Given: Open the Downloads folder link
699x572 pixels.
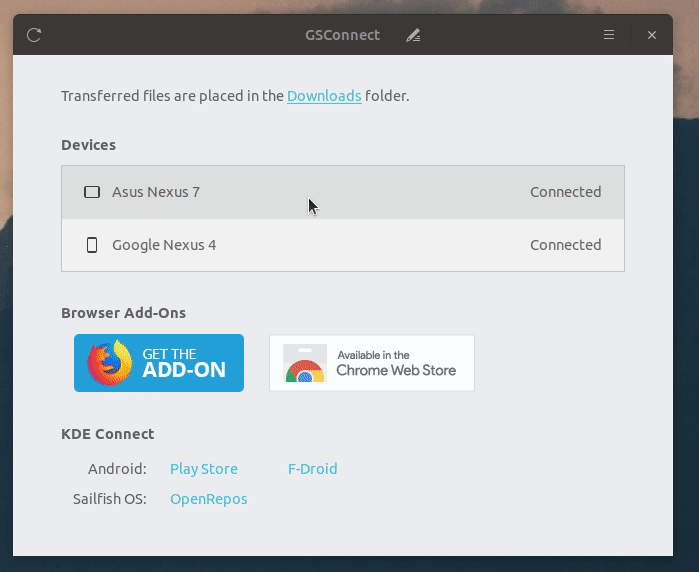Looking at the screenshot, I should point(324,96).
